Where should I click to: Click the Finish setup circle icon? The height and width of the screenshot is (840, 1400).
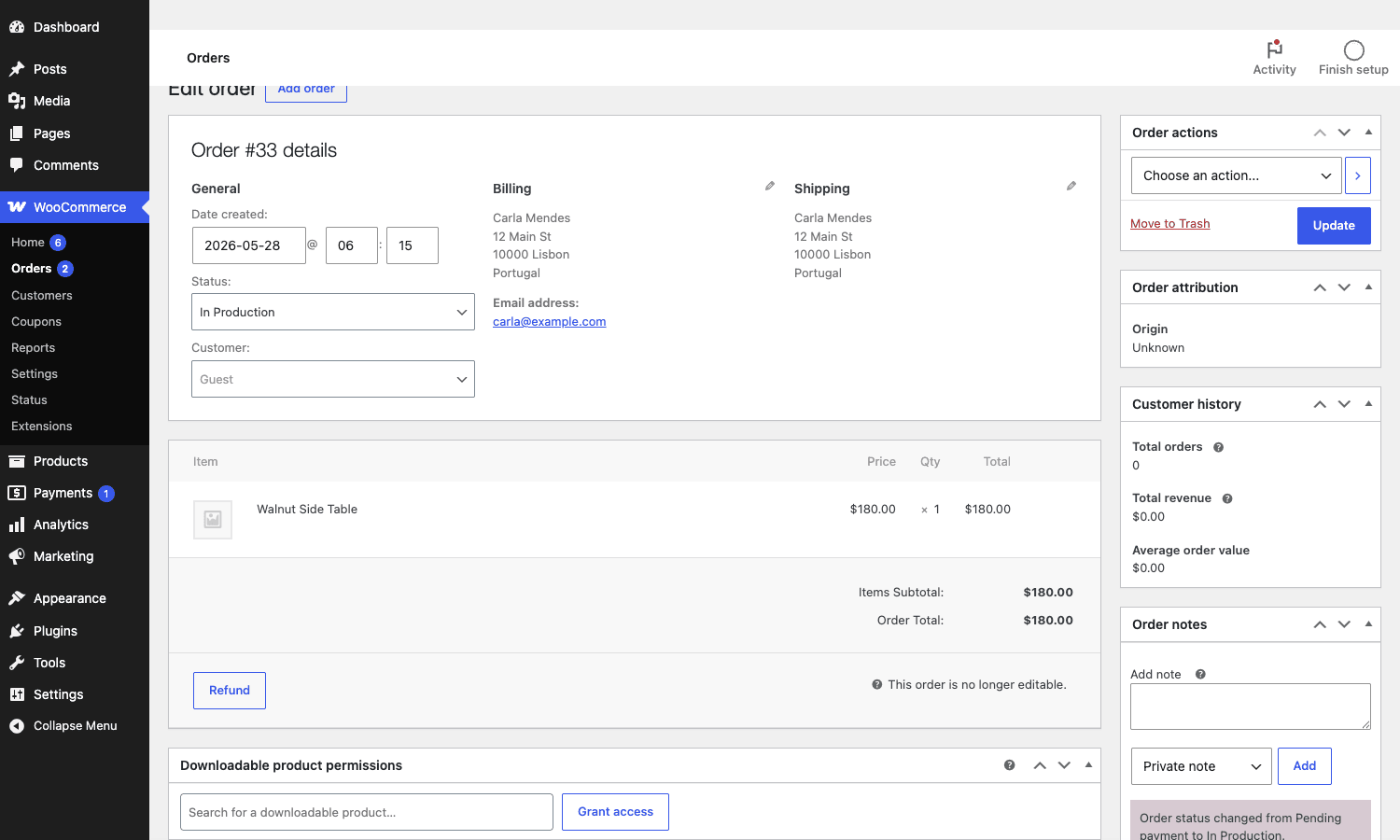[x=1353, y=50]
